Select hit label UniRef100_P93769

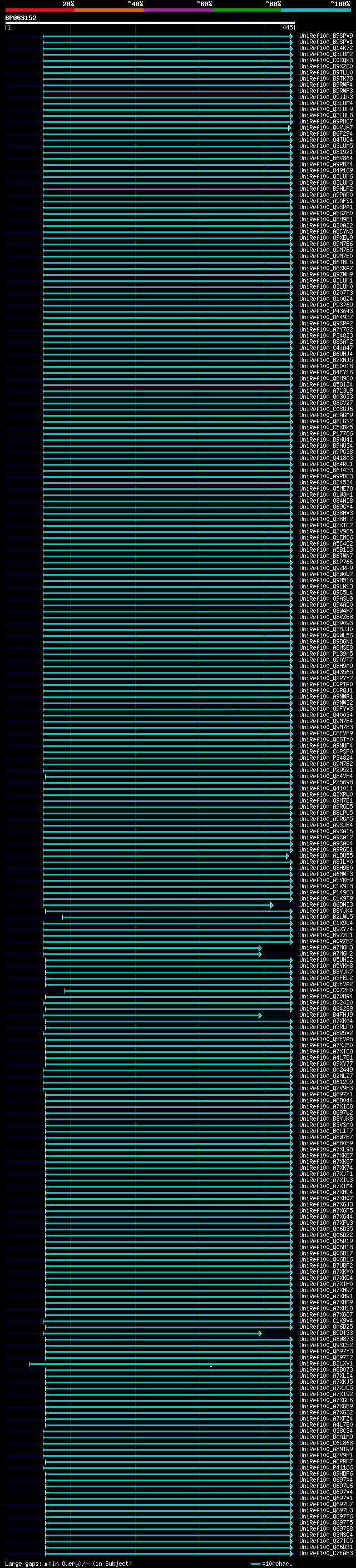(325, 305)
